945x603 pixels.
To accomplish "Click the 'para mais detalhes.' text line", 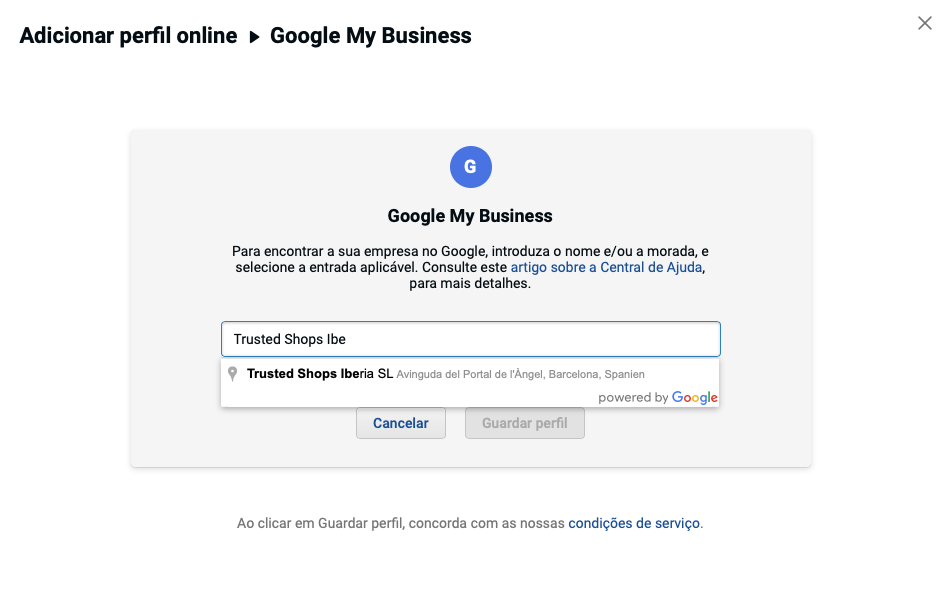I will click(470, 284).
